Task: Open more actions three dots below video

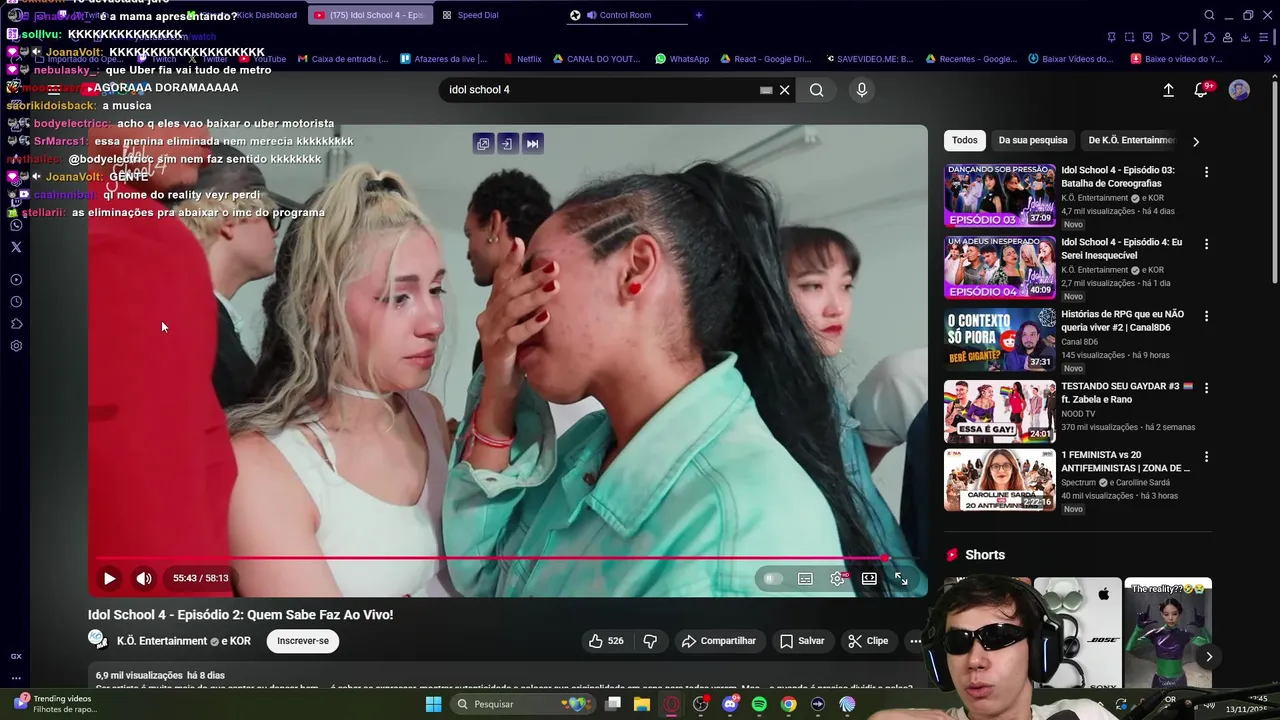Action: [x=915, y=641]
